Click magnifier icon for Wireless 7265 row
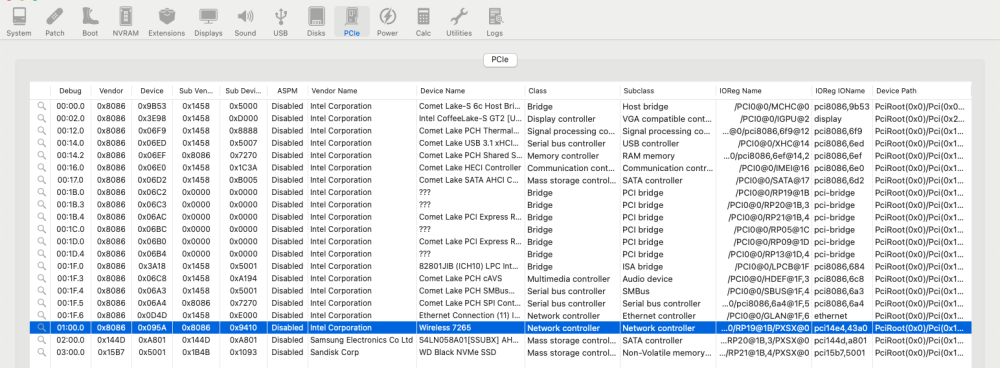The height and width of the screenshot is (368, 1000). [x=41, y=328]
